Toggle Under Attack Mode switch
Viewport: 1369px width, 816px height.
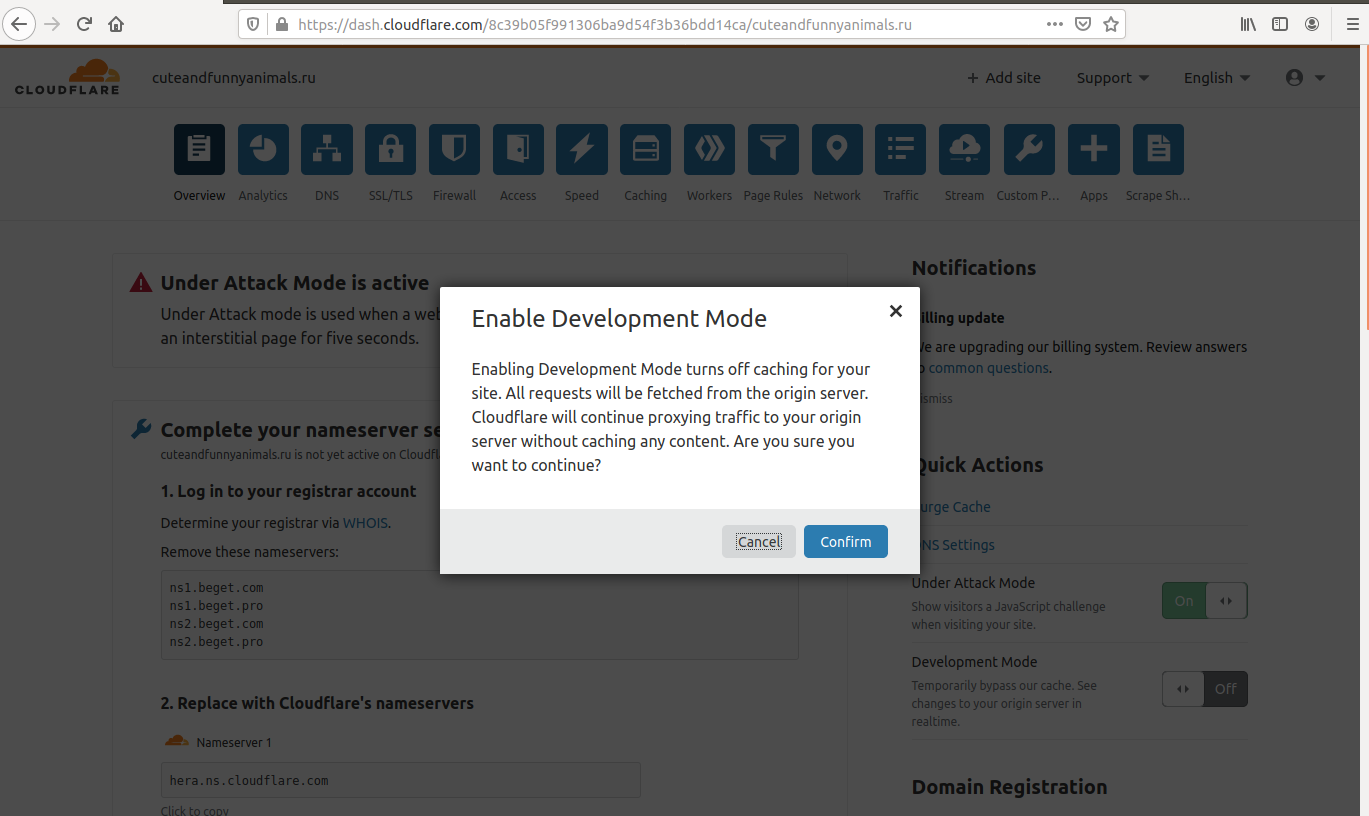click(x=1204, y=601)
